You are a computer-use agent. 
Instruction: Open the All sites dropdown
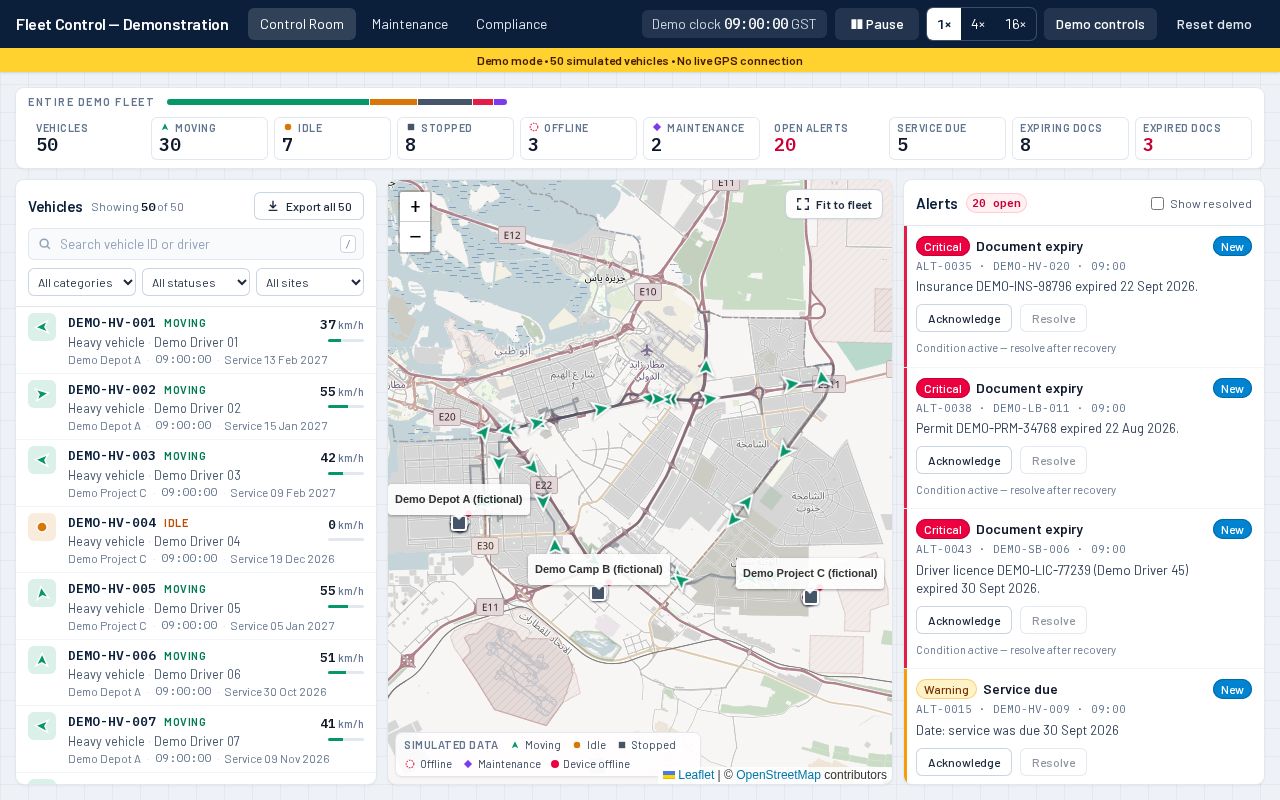[x=310, y=283]
